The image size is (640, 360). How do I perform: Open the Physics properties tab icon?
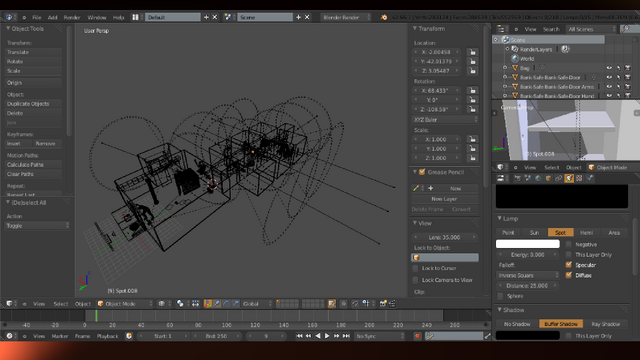pyautogui.click(x=589, y=178)
